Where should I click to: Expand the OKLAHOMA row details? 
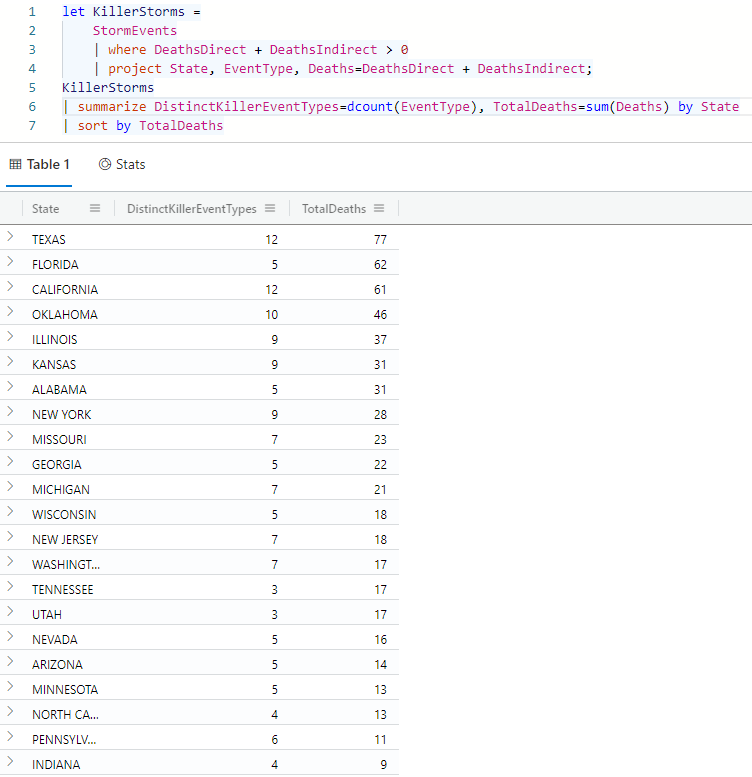[x=10, y=312]
